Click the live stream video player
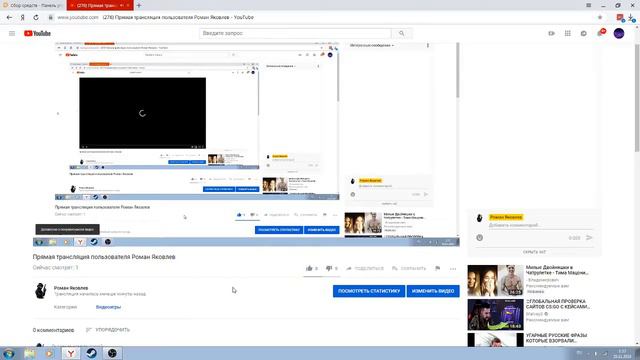 [246, 144]
